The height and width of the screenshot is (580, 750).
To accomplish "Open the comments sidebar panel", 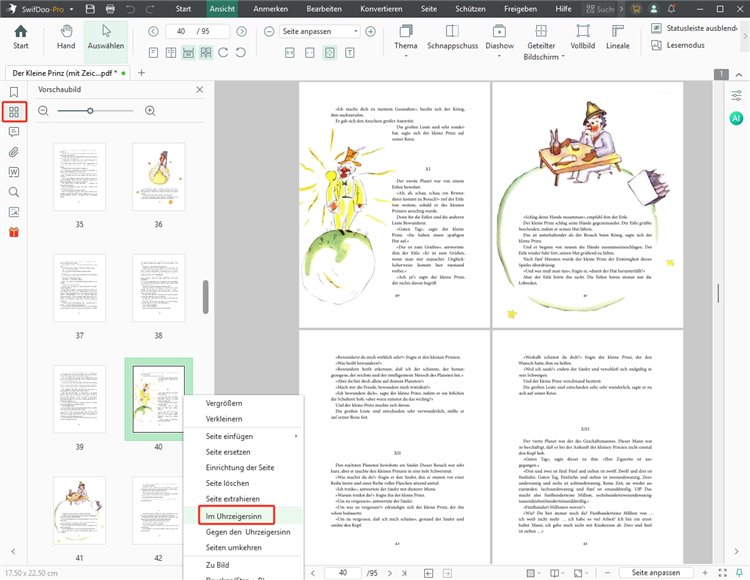I will pyautogui.click(x=14, y=132).
